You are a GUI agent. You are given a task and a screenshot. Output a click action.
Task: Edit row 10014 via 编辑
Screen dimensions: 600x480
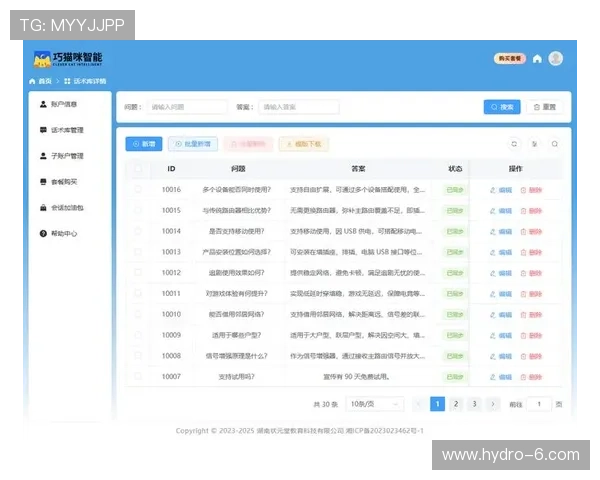click(x=501, y=232)
